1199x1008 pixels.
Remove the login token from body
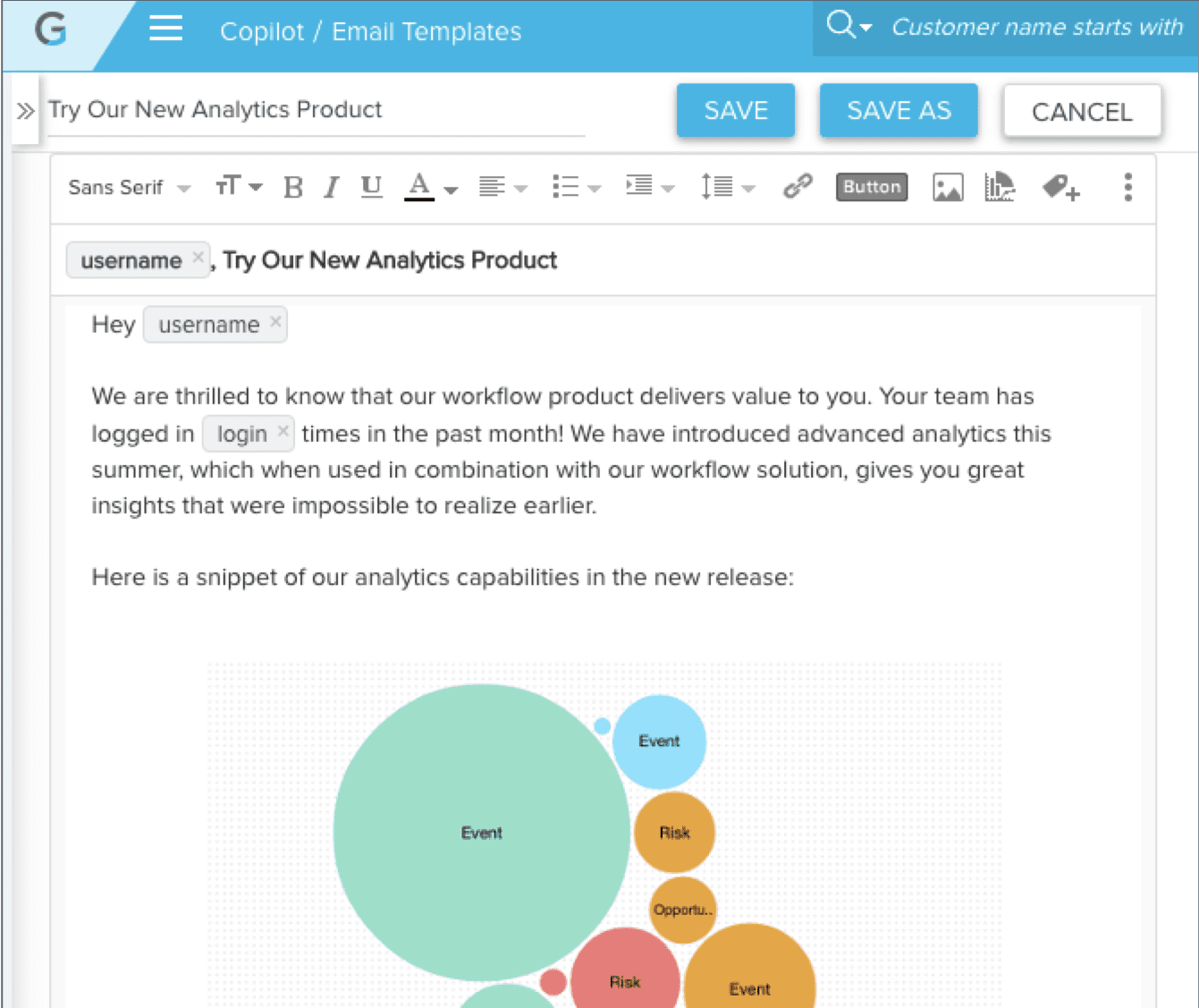coord(283,431)
